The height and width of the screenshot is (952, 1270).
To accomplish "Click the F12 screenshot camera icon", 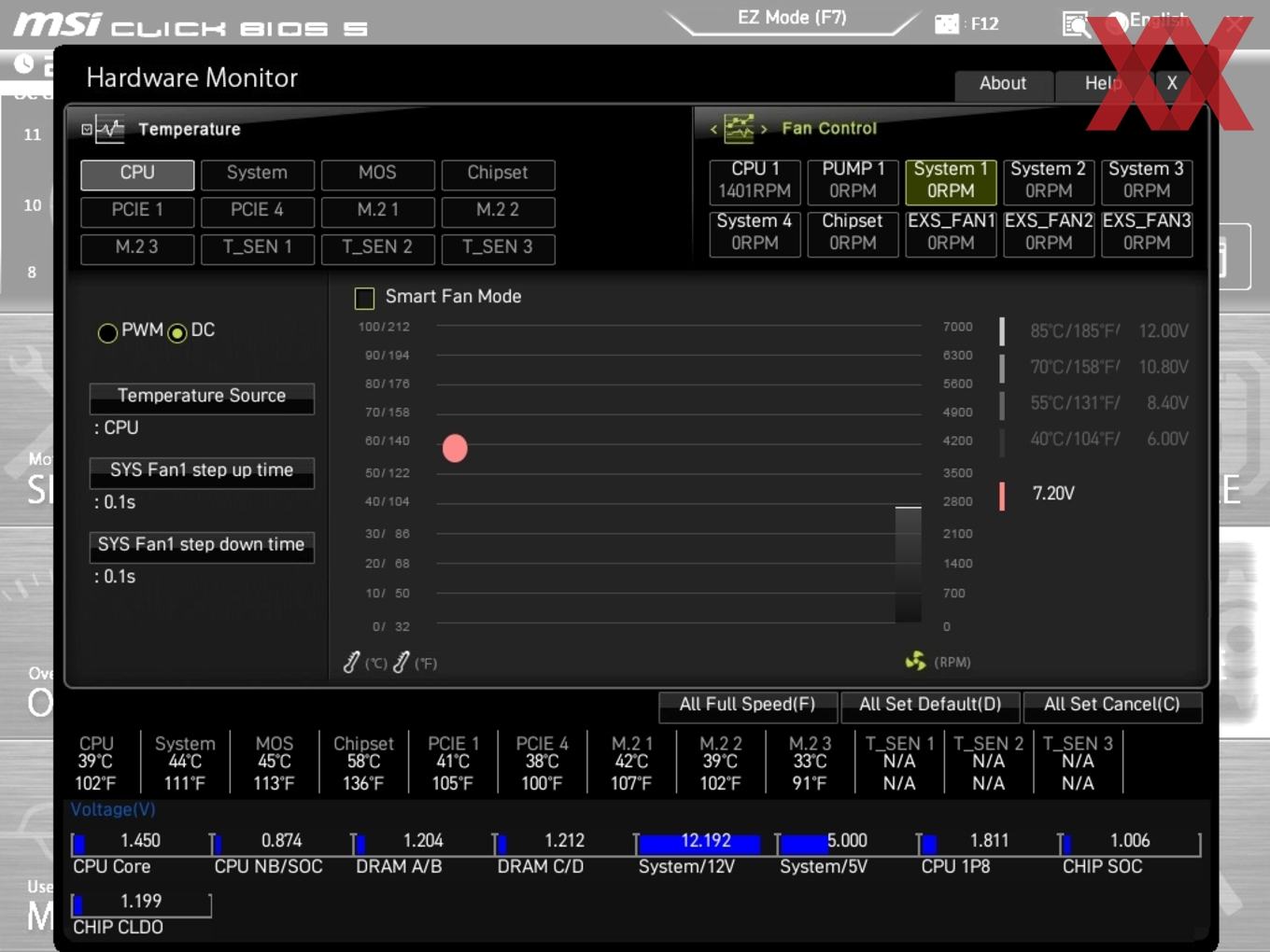I will point(947,23).
